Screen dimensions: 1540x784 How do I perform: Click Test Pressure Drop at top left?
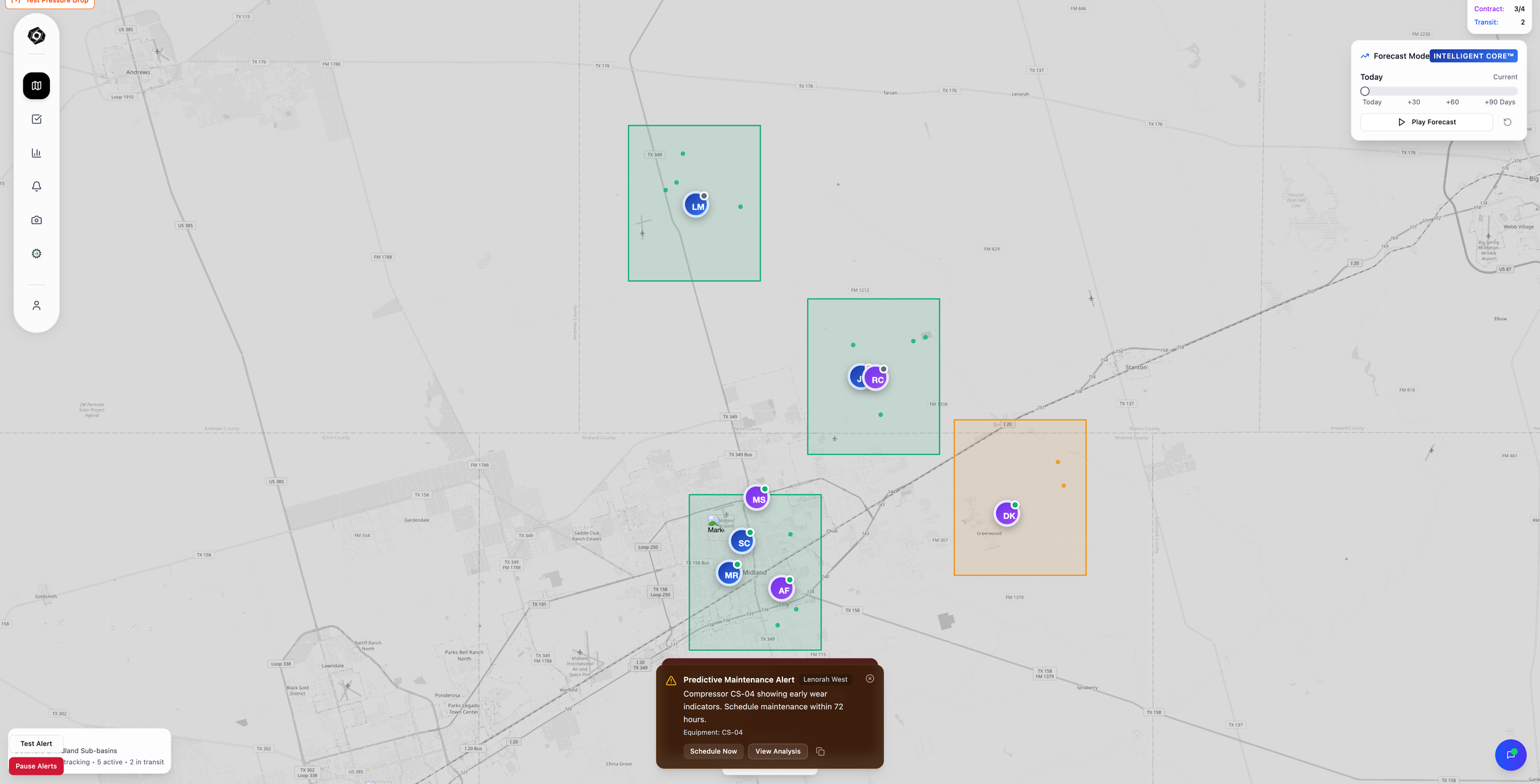coord(50,1)
